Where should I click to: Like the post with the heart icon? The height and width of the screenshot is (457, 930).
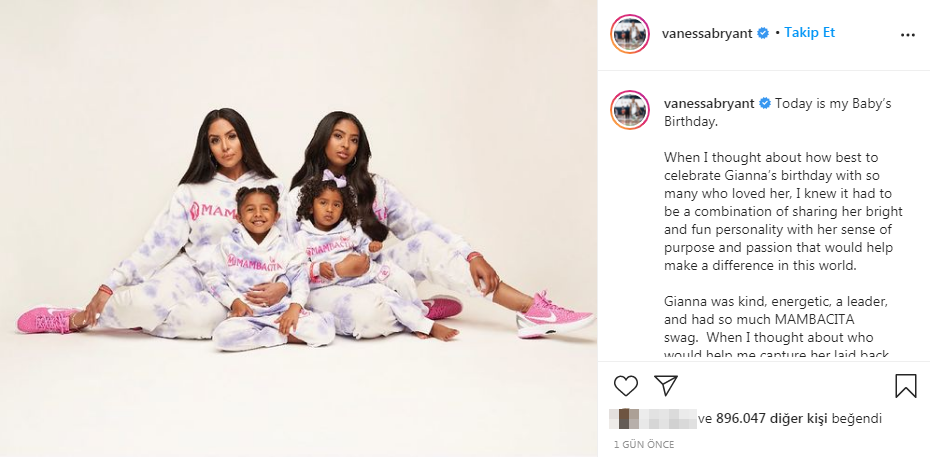click(625, 386)
